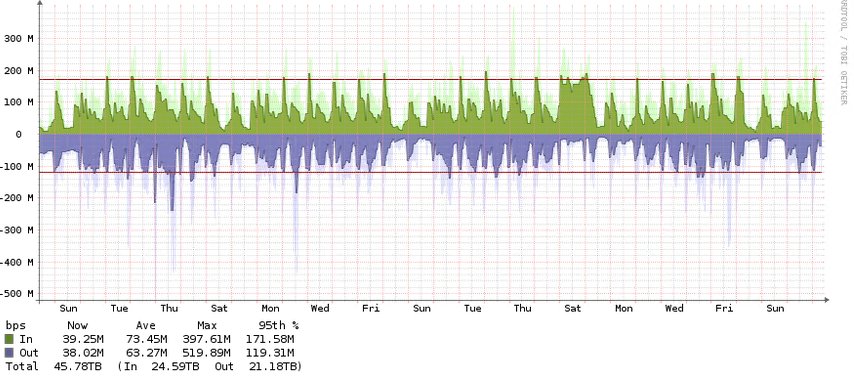Click the -200 M y-axis label
The image size is (854, 377).
17,198
